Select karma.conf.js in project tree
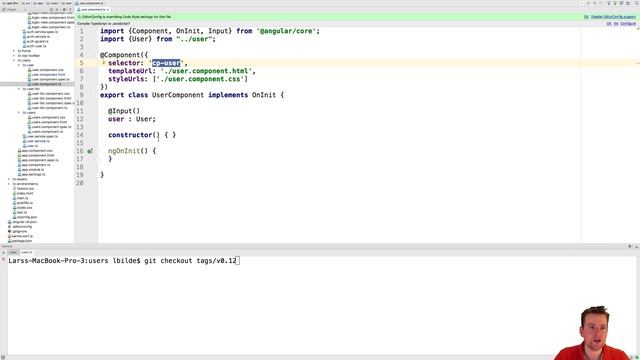The height and width of the screenshot is (360, 640). coord(20,236)
